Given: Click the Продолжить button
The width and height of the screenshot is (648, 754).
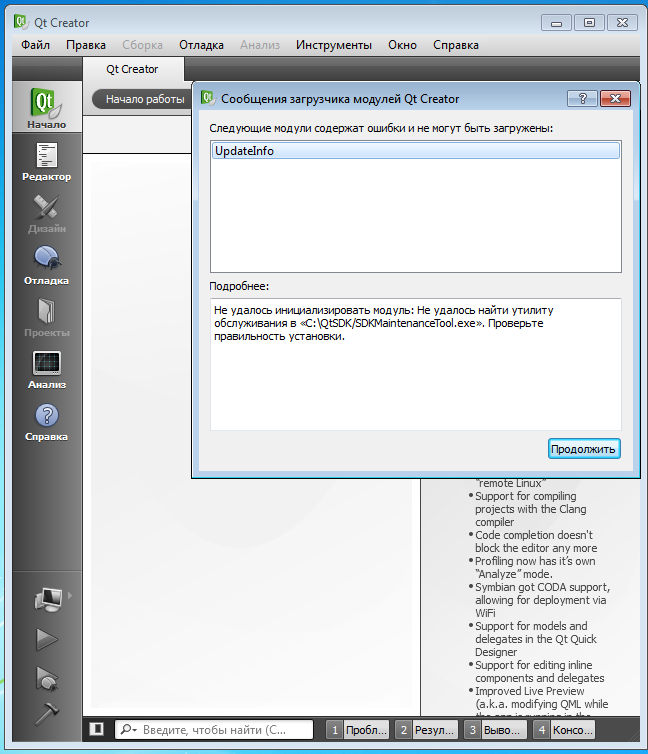Looking at the screenshot, I should pyautogui.click(x=584, y=449).
